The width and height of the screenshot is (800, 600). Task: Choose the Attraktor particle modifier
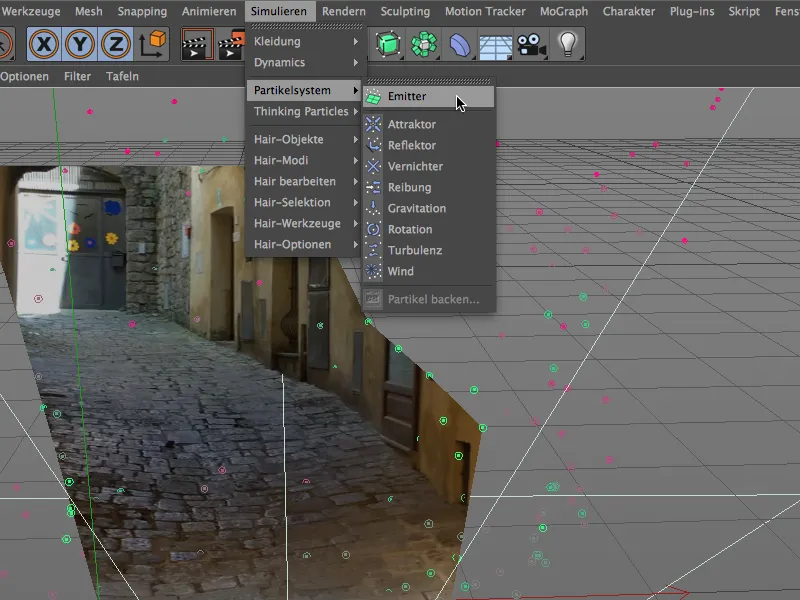tap(429, 124)
